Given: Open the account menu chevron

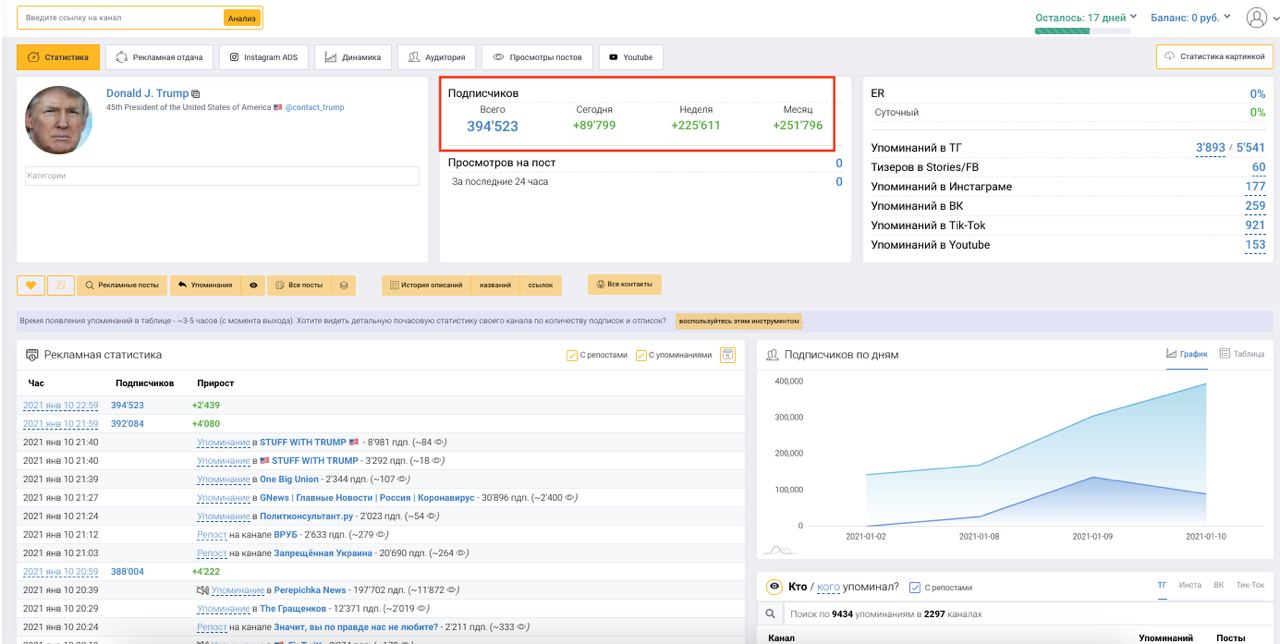Looking at the screenshot, I should pyautogui.click(x=1275, y=18).
